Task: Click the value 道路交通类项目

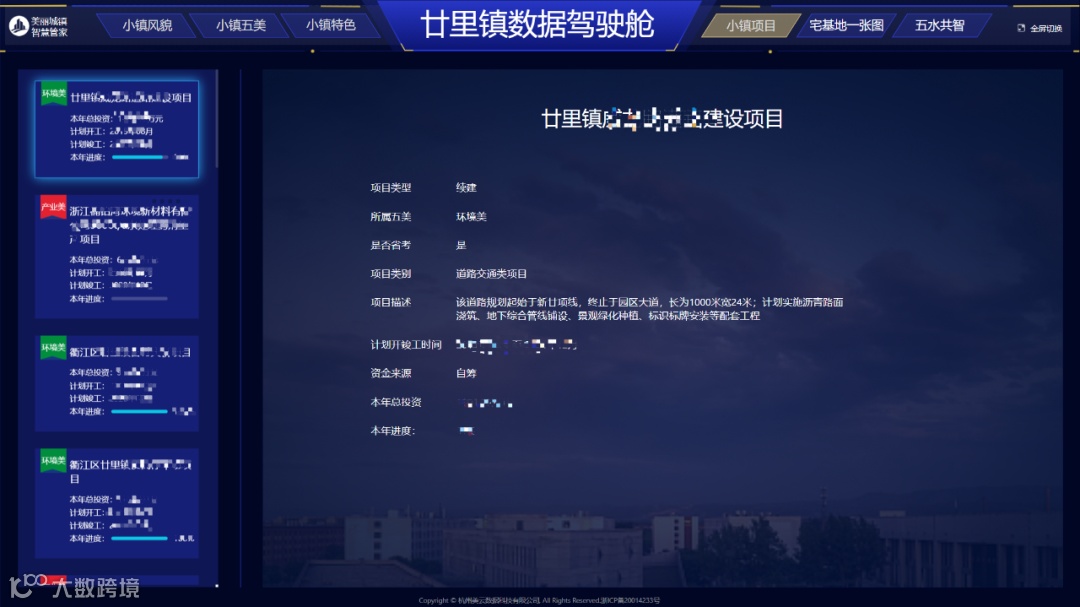Action: pyautogui.click(x=491, y=274)
